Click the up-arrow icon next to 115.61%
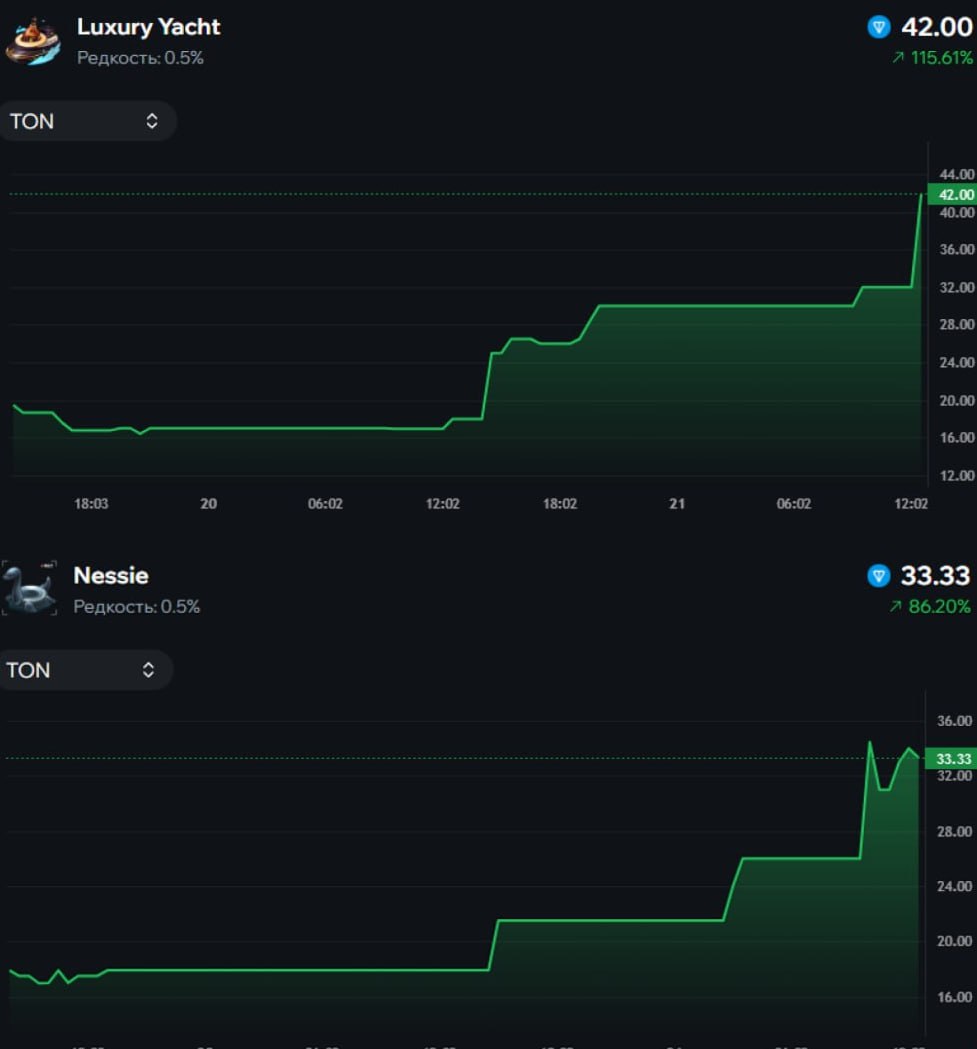This screenshot has height=1049, width=977. [897, 58]
